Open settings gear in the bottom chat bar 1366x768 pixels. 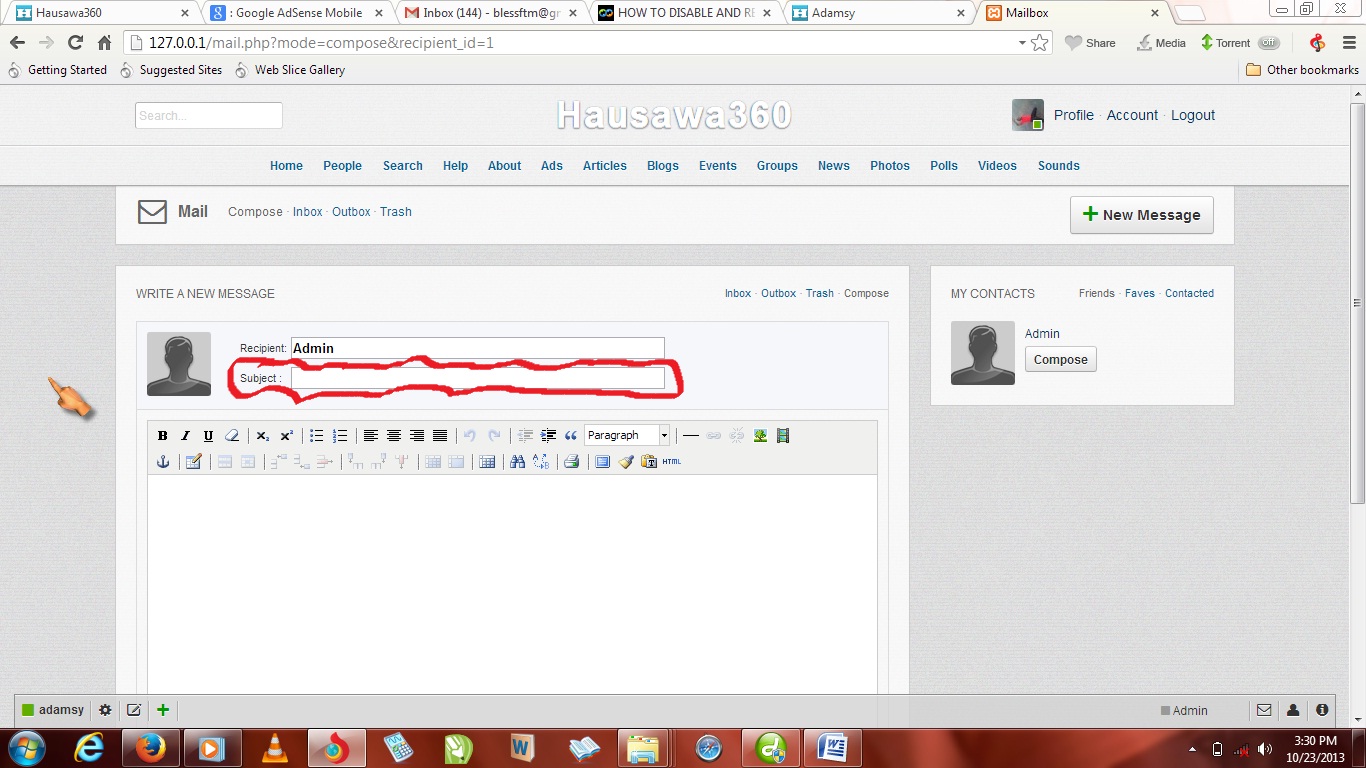click(105, 710)
